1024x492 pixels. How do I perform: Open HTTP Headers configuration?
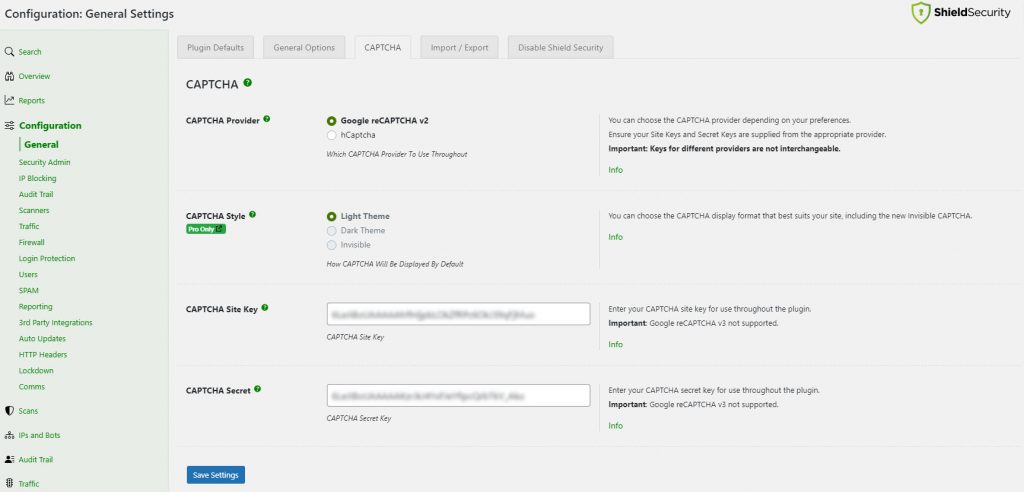click(43, 354)
